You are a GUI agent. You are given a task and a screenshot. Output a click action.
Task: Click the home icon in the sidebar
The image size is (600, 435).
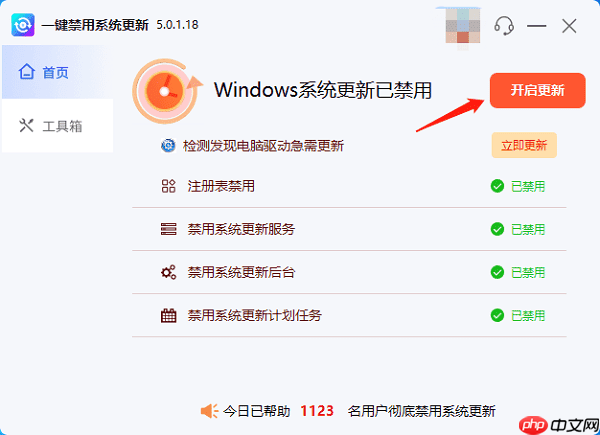coord(26,72)
